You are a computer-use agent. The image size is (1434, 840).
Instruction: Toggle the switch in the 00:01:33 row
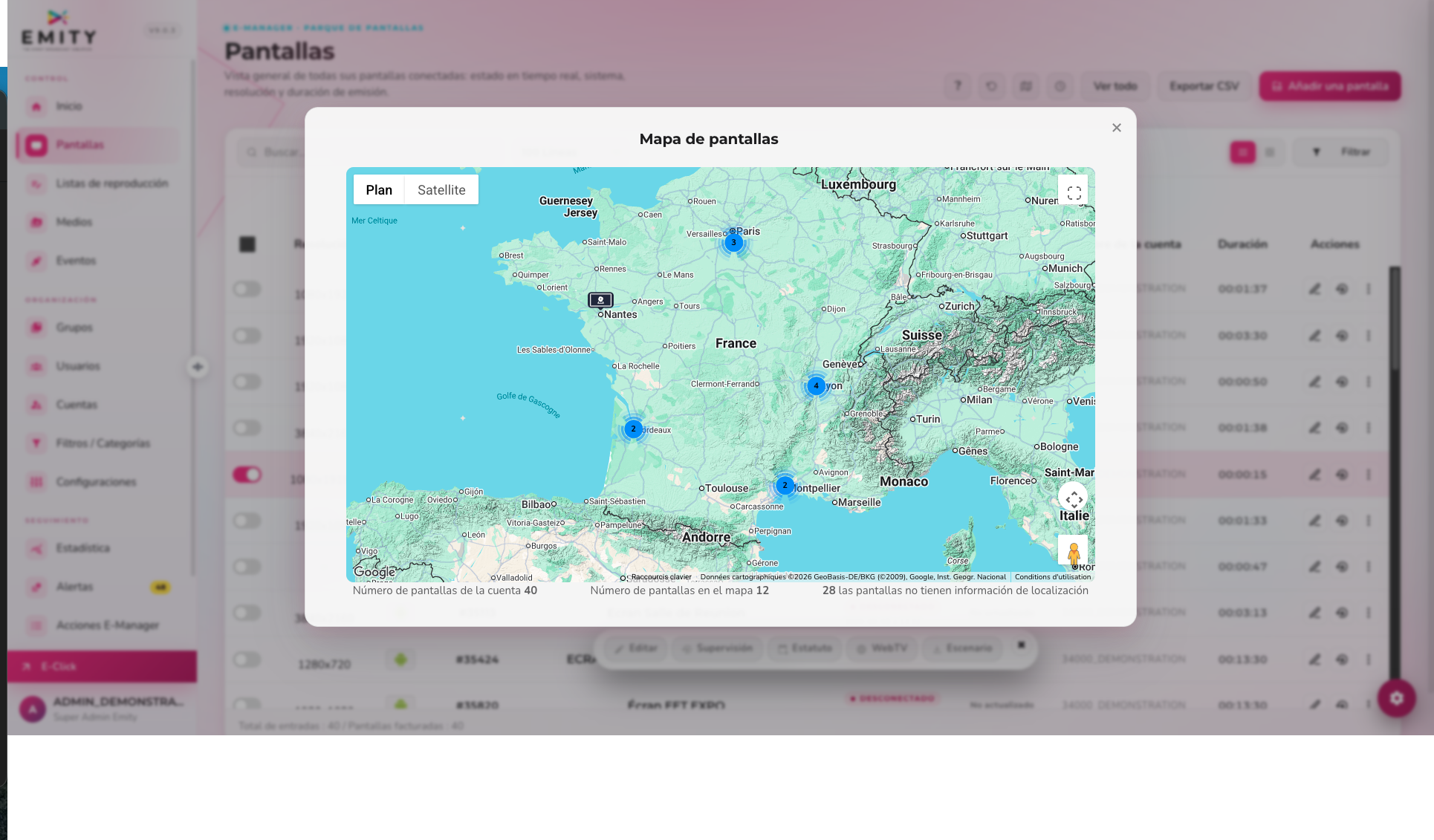(247, 521)
